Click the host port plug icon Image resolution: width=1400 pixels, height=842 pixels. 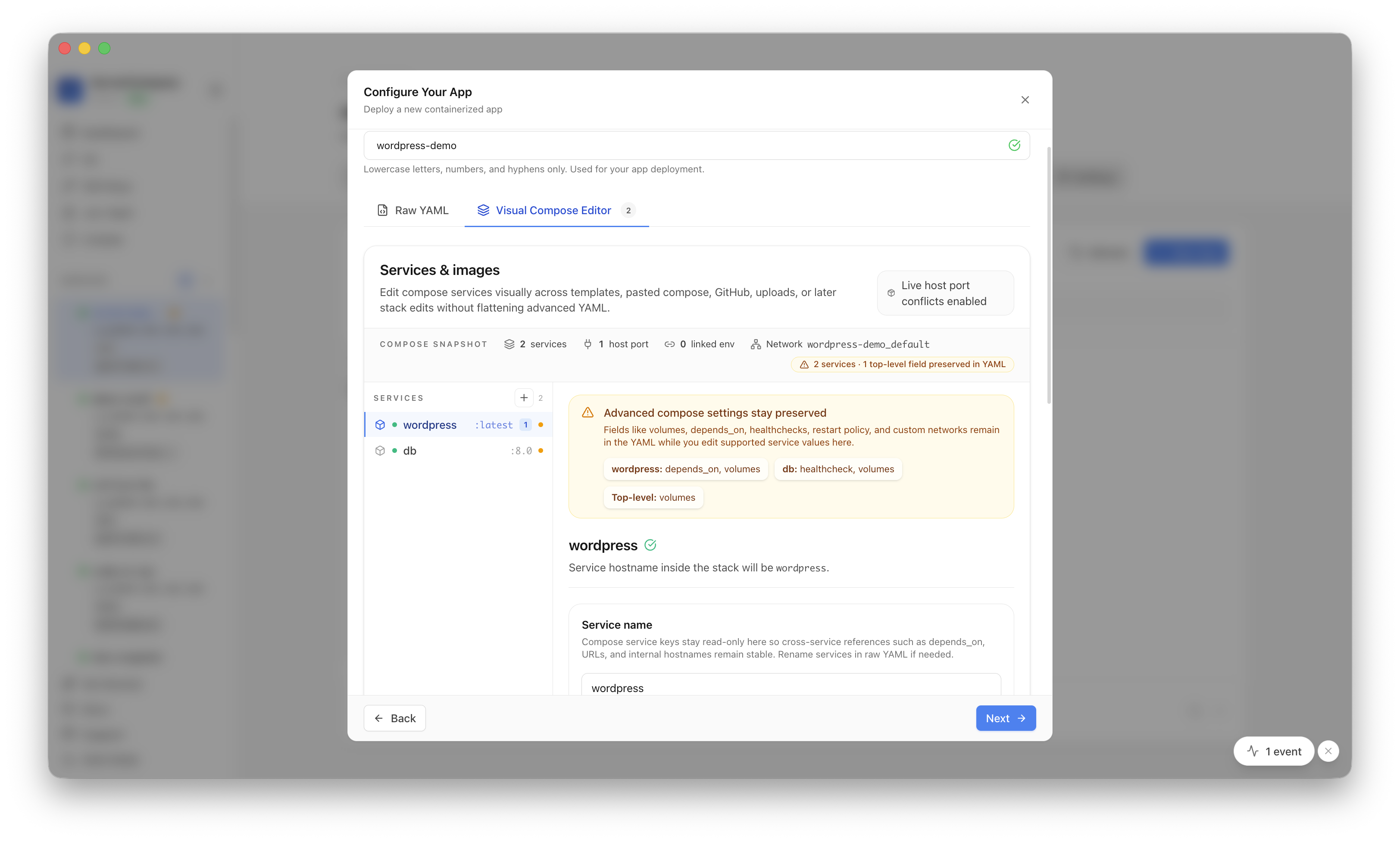click(x=587, y=344)
